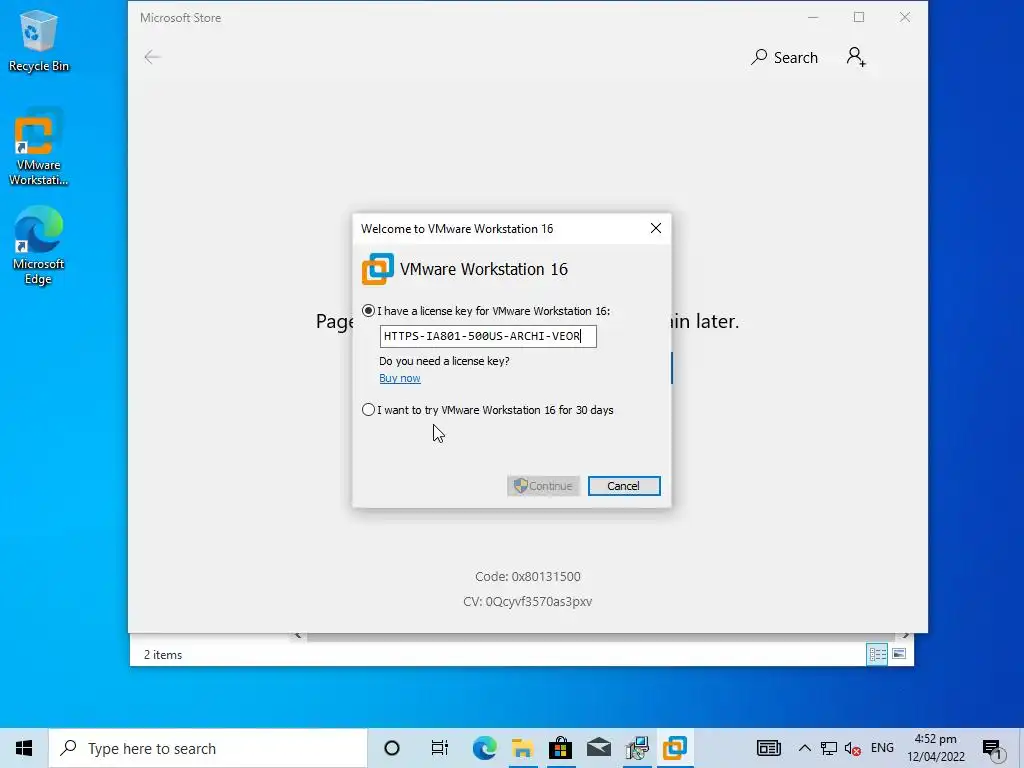The height and width of the screenshot is (768, 1024).
Task: Close the Microsoft Store window
Action: 904,18
